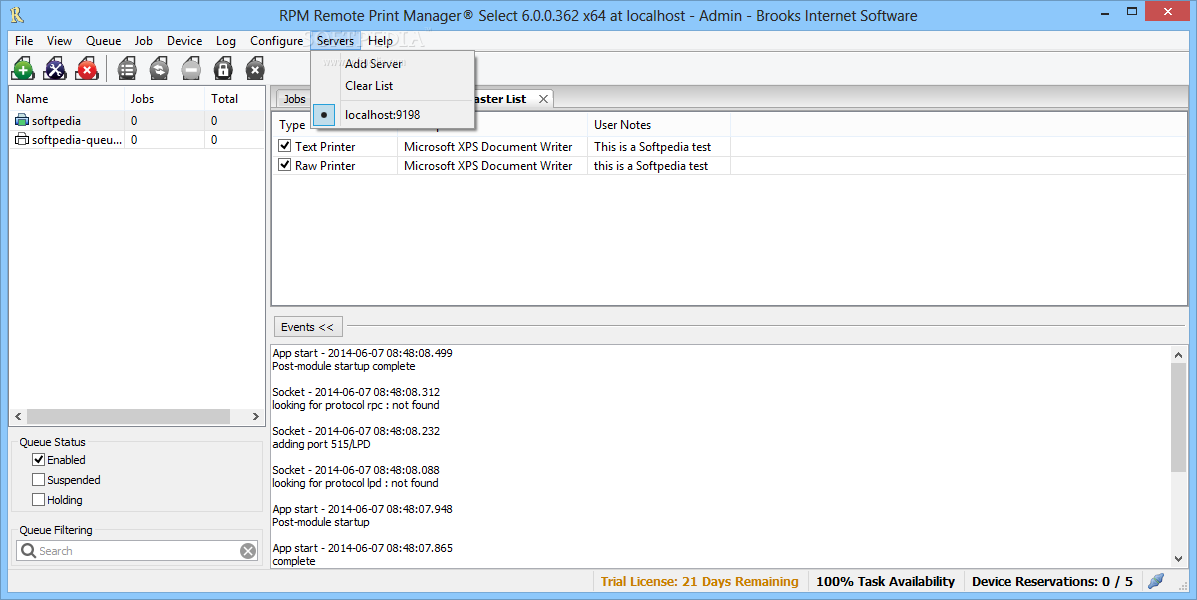Select the softpedia queue row
The height and width of the screenshot is (600, 1197).
(x=137, y=121)
